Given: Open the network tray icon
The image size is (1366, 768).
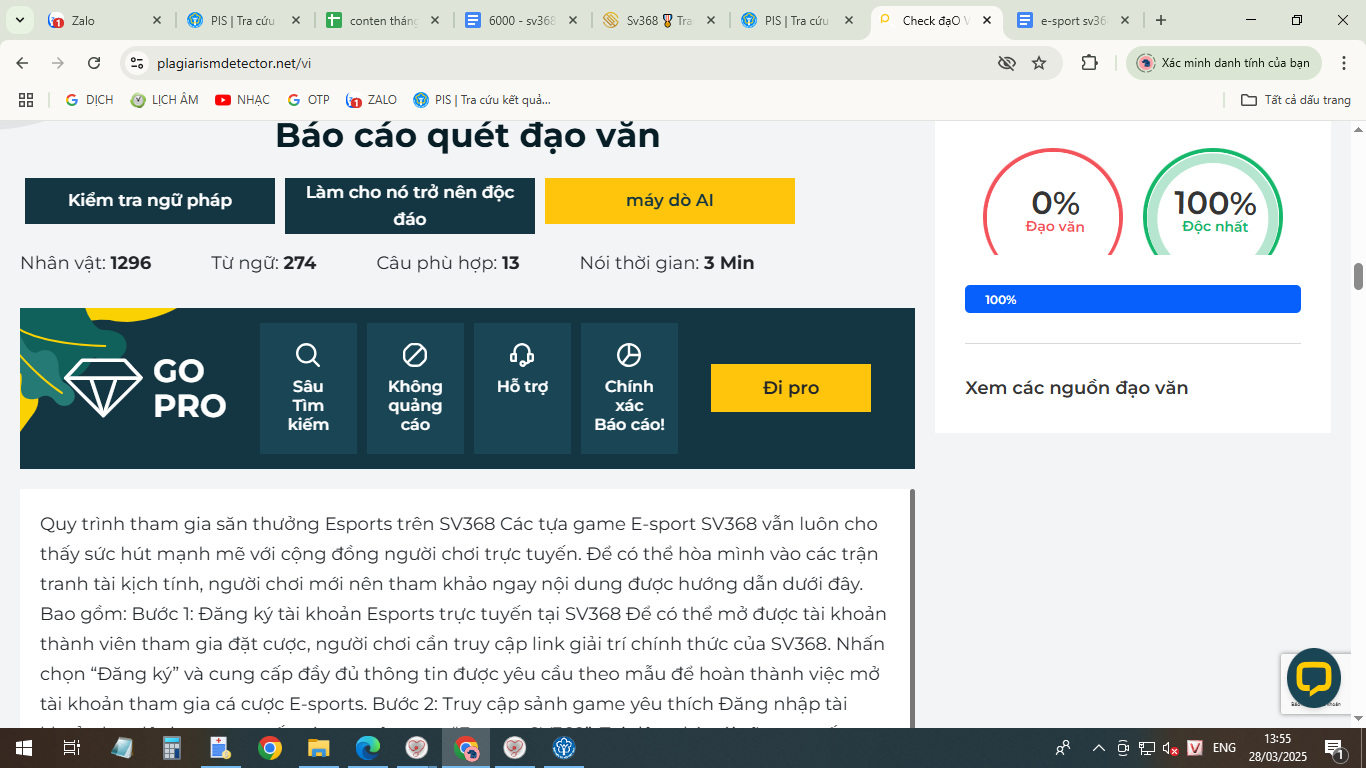Looking at the screenshot, I should [x=1146, y=748].
